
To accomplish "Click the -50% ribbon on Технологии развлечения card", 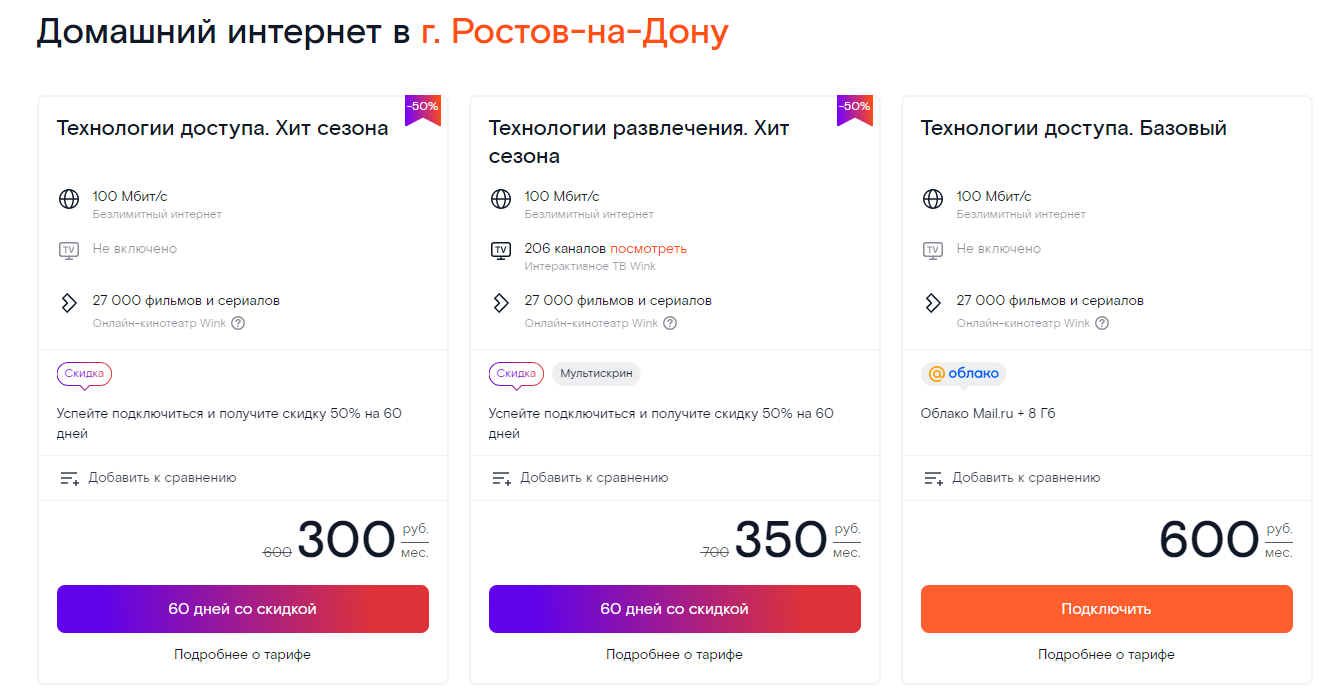I will [854, 109].
